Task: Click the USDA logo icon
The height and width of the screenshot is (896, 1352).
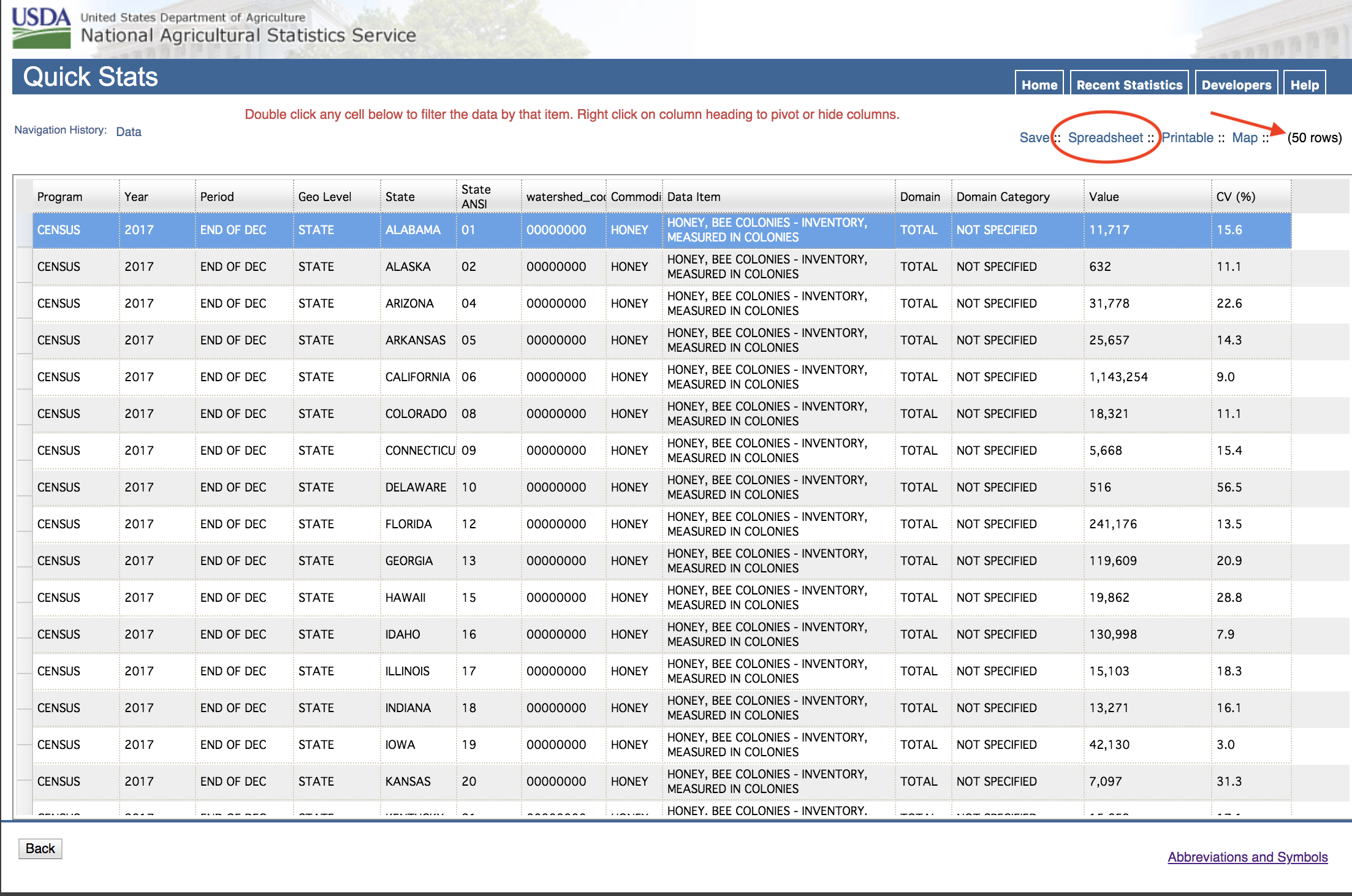Action: click(x=41, y=28)
